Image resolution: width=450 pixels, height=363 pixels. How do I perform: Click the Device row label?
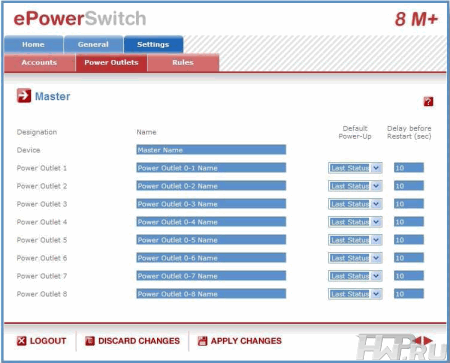click(x=28, y=150)
